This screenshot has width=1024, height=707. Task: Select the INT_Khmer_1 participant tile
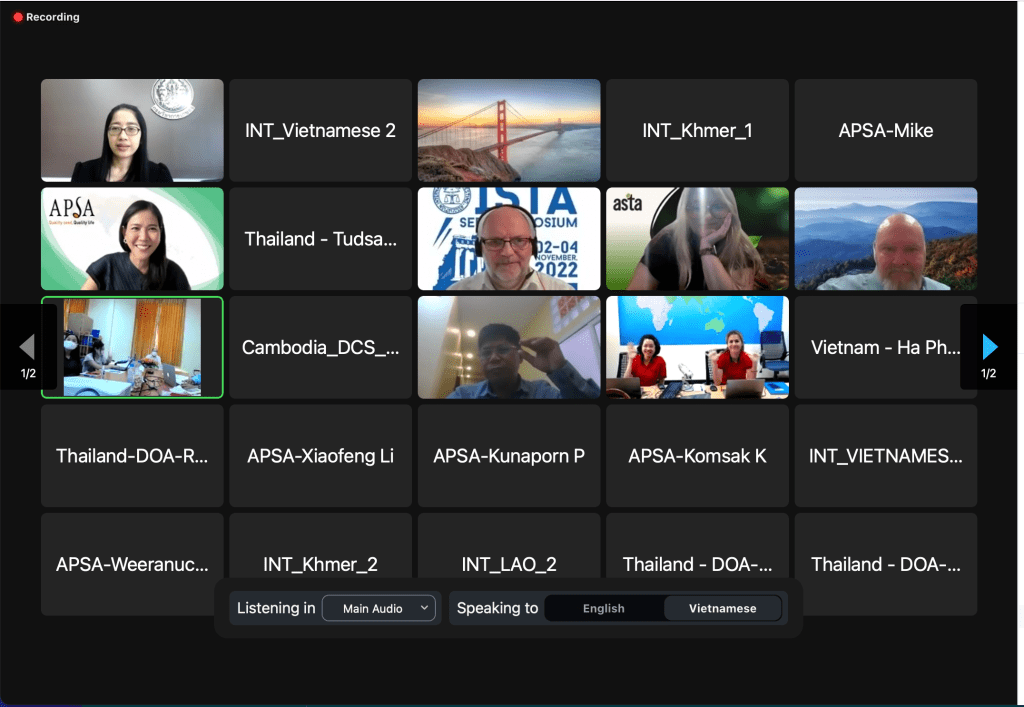pyautogui.click(x=697, y=130)
